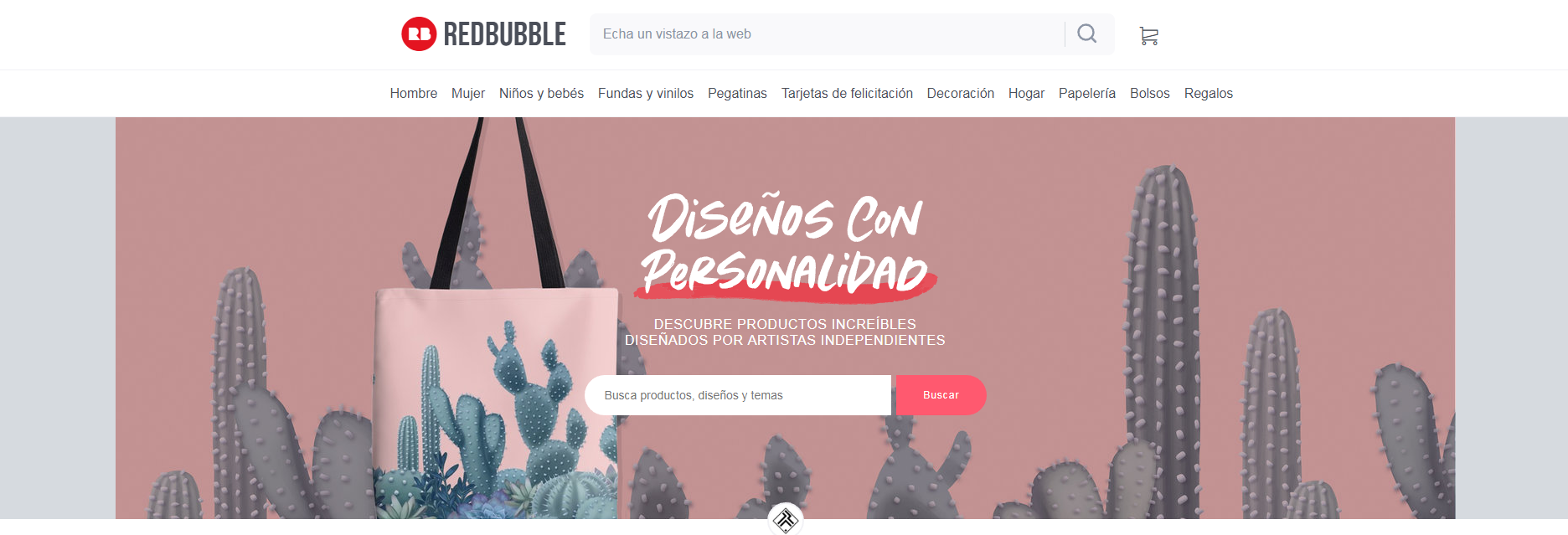The height and width of the screenshot is (535, 1568).
Task: Open the Decoración menu
Action: click(x=961, y=93)
